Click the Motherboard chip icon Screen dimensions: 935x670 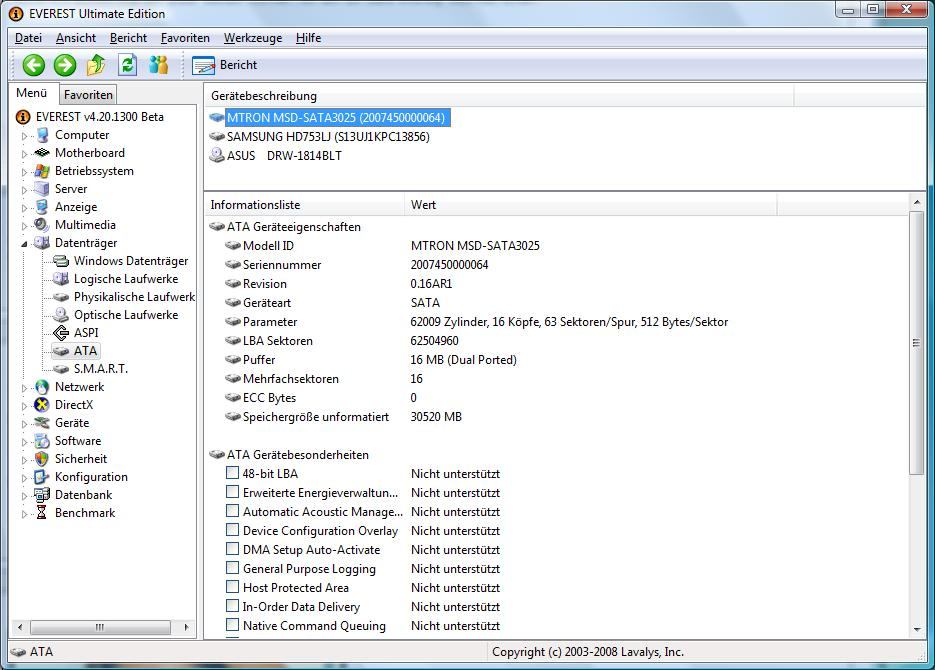[x=42, y=153]
